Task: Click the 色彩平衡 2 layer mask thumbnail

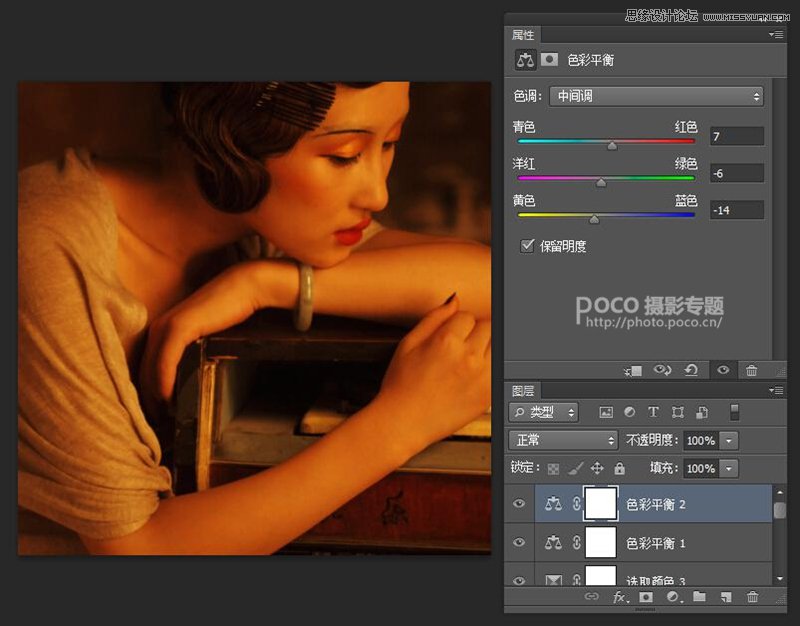Action: tap(601, 503)
